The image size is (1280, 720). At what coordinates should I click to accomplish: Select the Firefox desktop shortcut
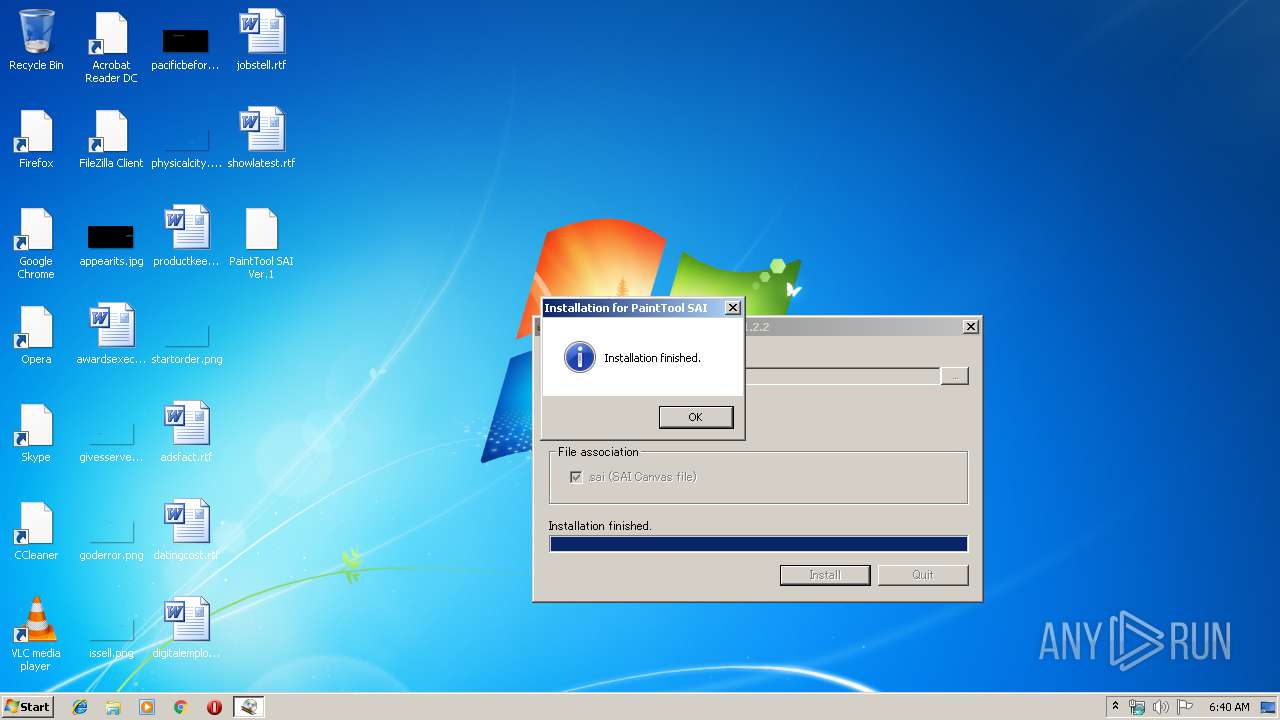(36, 139)
